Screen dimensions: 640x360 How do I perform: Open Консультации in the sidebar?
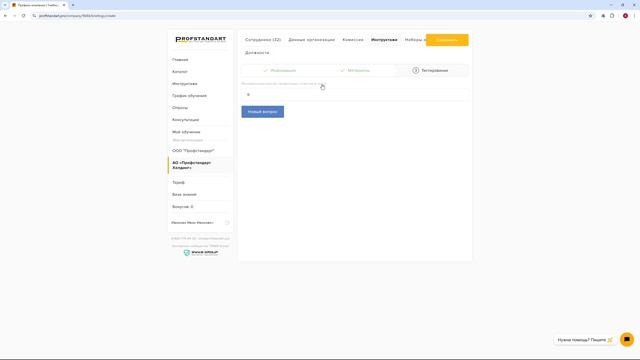pyautogui.click(x=185, y=120)
